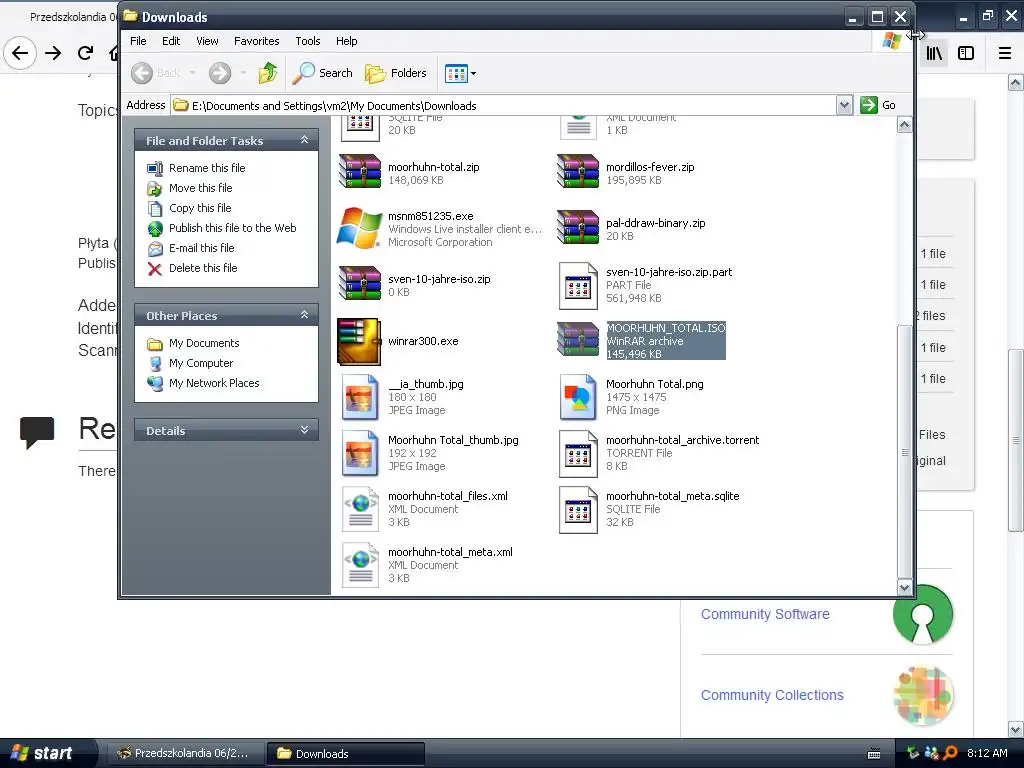1024x768 pixels.
Task: Select the moorhuhn-total_files.xml icon
Action: coord(360,509)
